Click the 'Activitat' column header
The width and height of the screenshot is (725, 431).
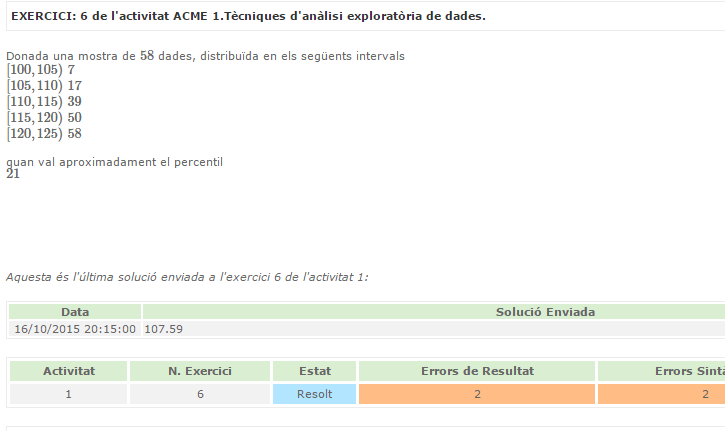(x=69, y=371)
